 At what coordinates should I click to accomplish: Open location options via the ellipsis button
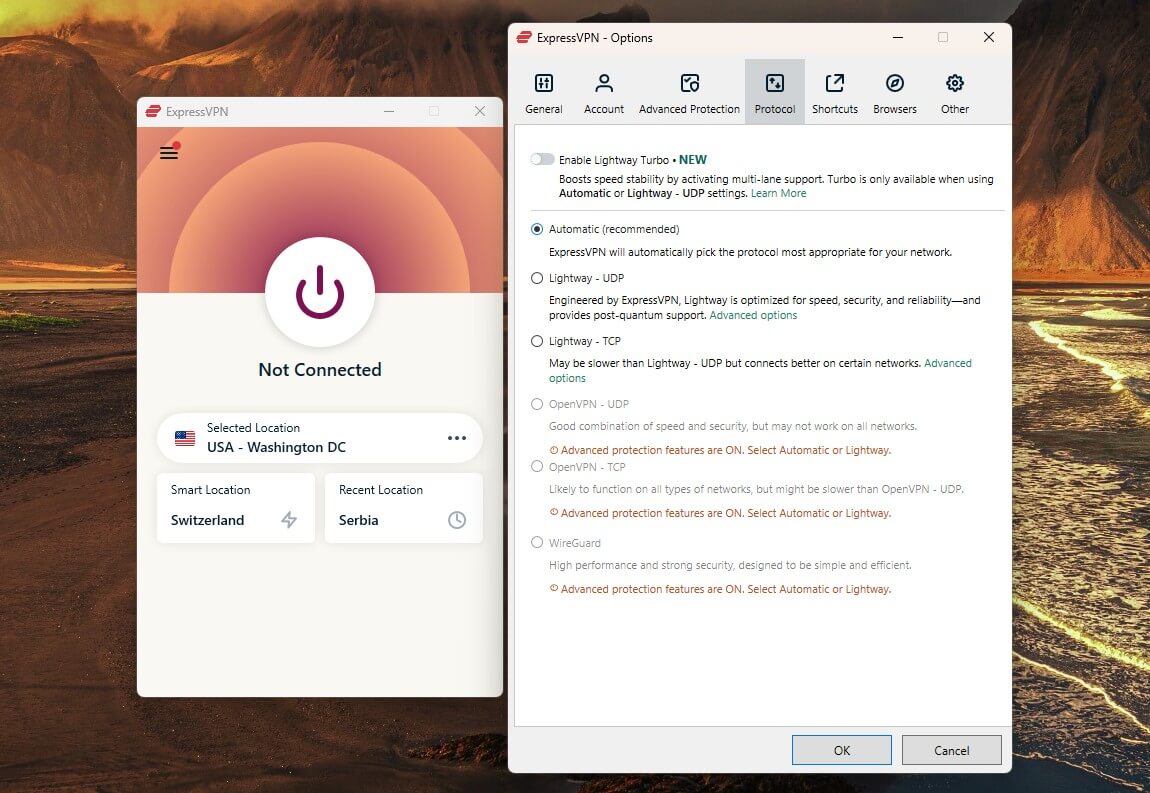457,437
